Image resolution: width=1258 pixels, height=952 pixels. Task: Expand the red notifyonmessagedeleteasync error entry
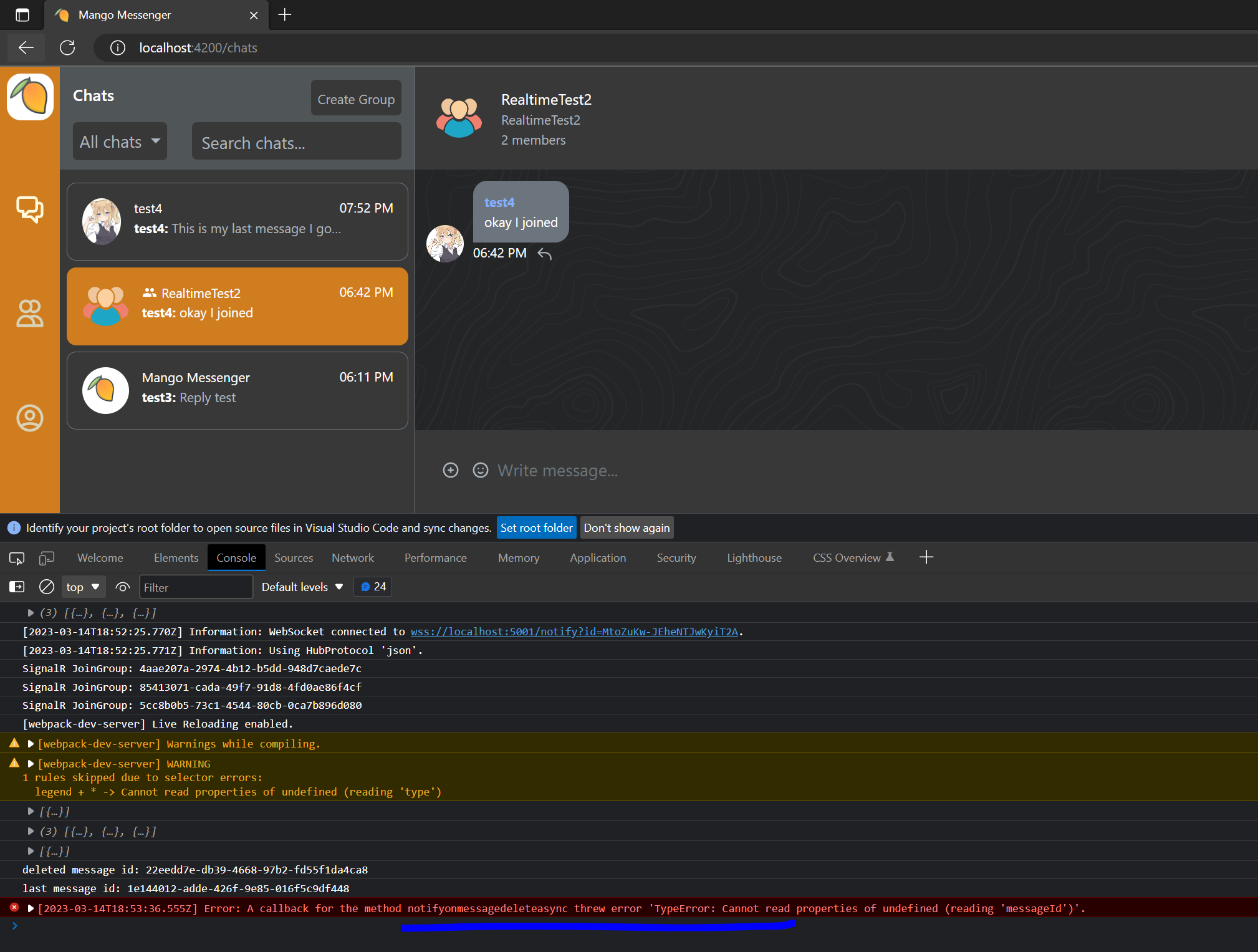(31, 908)
